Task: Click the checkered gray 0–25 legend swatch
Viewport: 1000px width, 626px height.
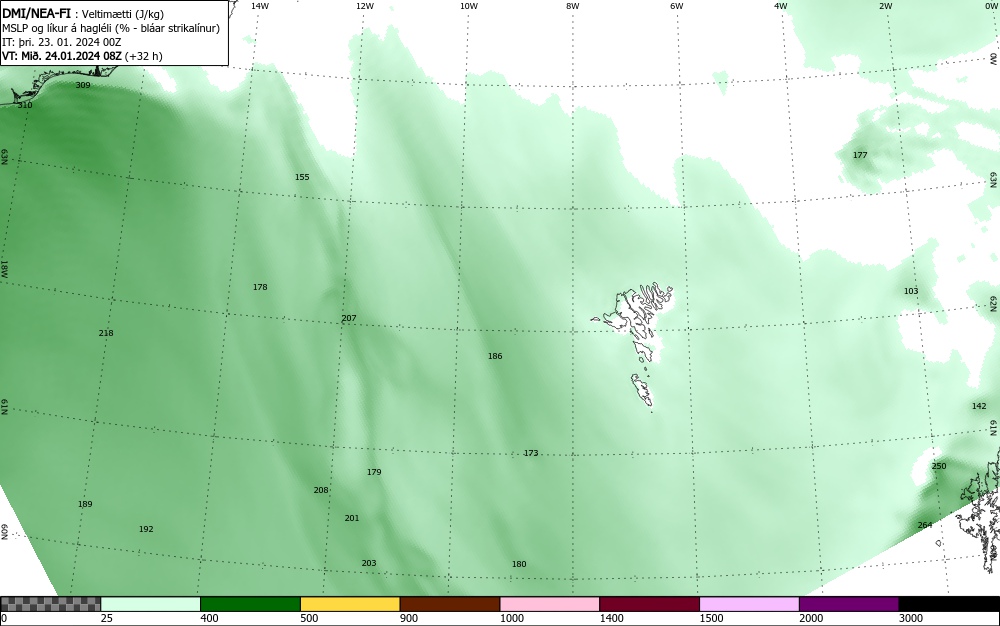Action: 50,604
